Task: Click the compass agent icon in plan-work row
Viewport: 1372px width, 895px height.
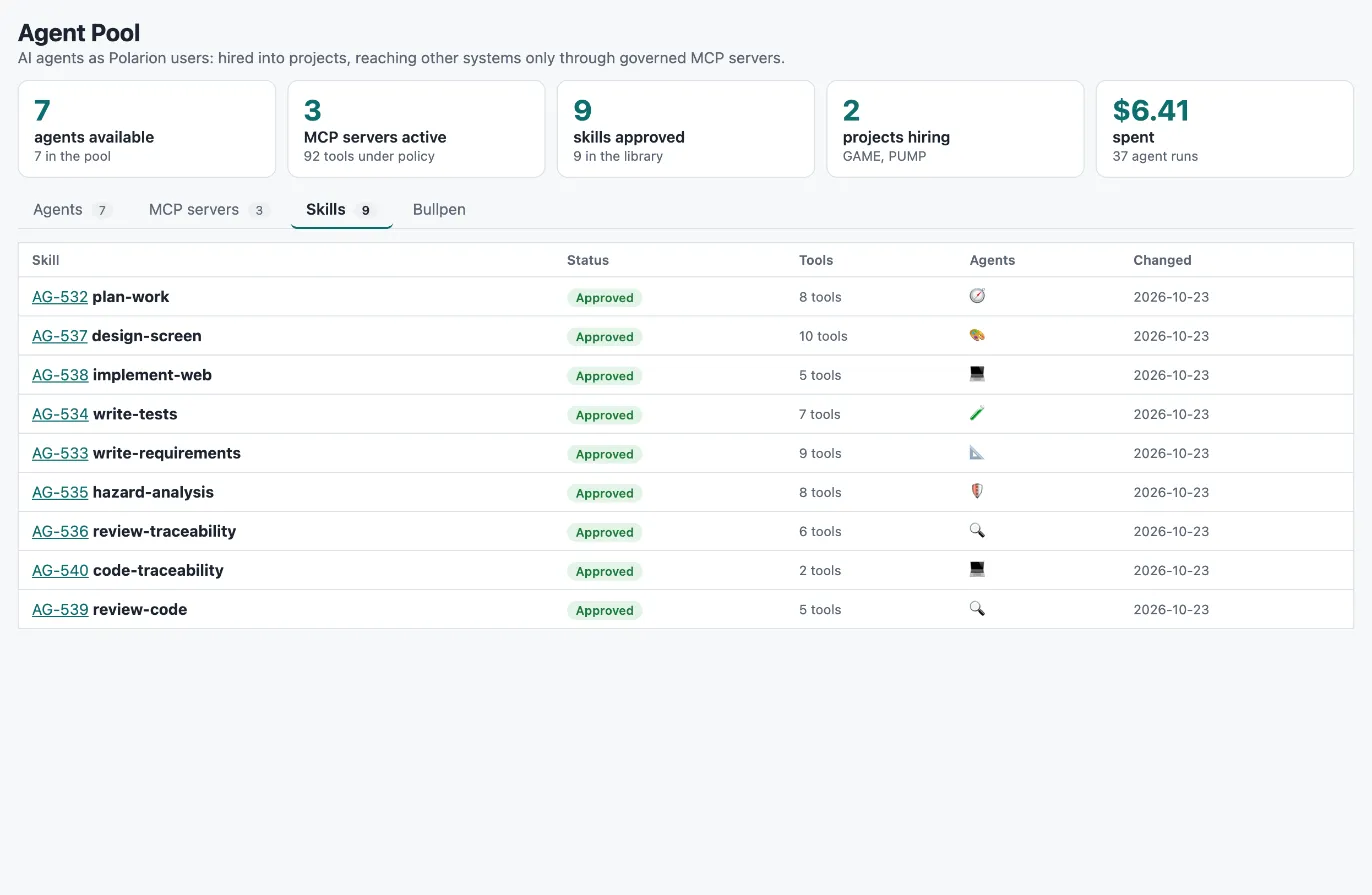Action: 977,296
